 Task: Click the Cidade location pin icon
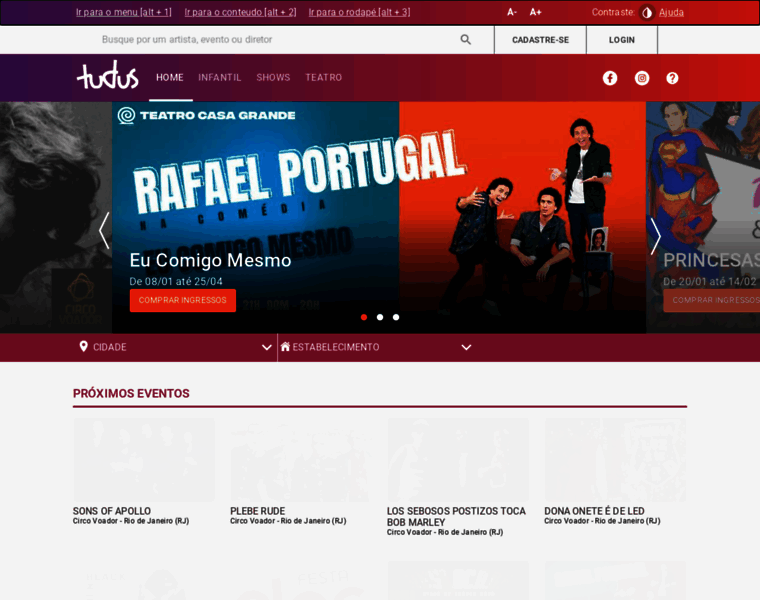click(83, 346)
